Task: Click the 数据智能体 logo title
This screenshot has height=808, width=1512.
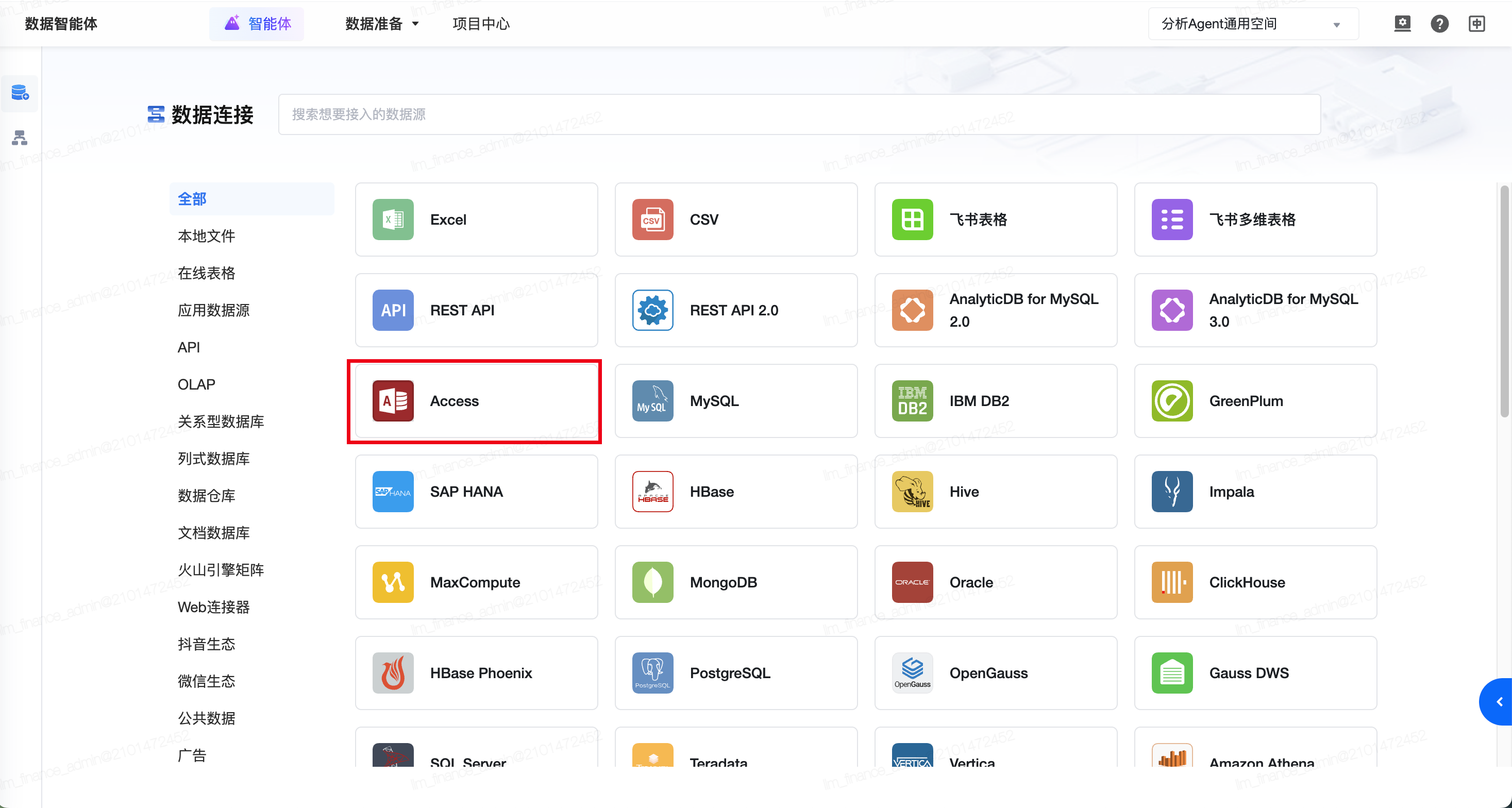Action: pyautogui.click(x=61, y=24)
